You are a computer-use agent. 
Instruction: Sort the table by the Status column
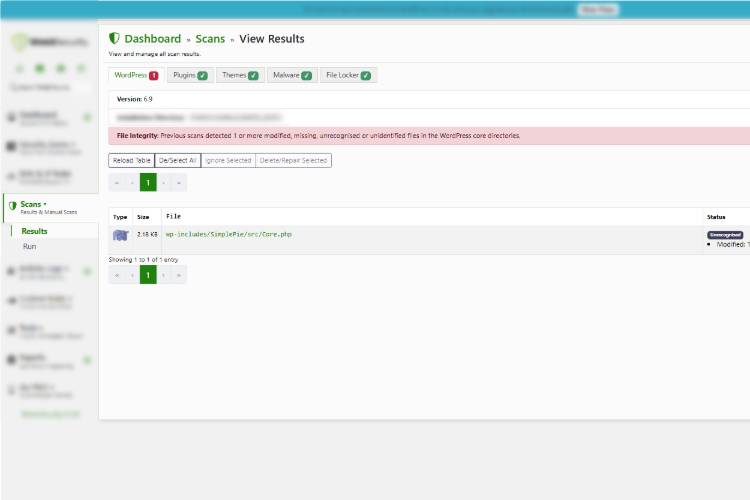pos(716,216)
